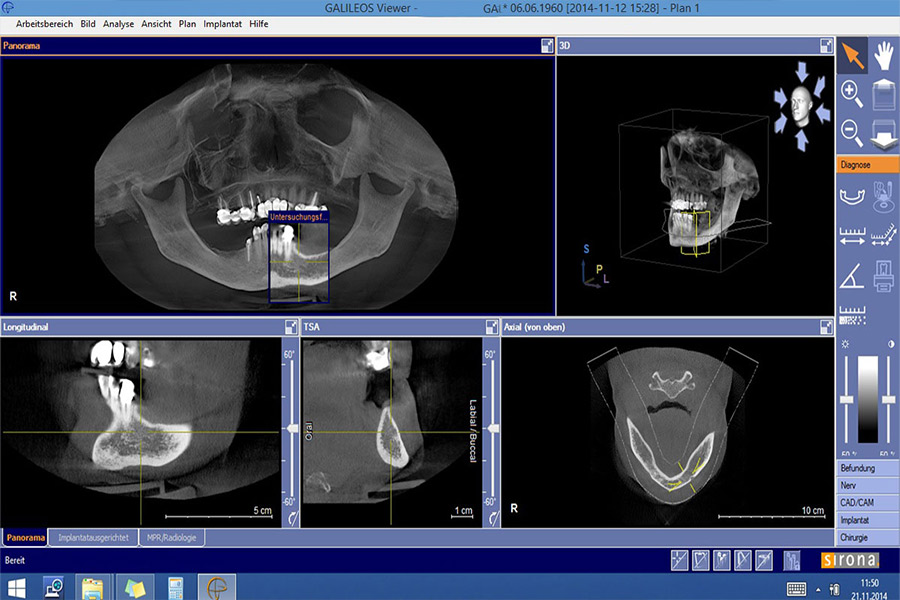Expand the Implantat panel in sidebar
The image size is (900, 600).
(x=867, y=520)
